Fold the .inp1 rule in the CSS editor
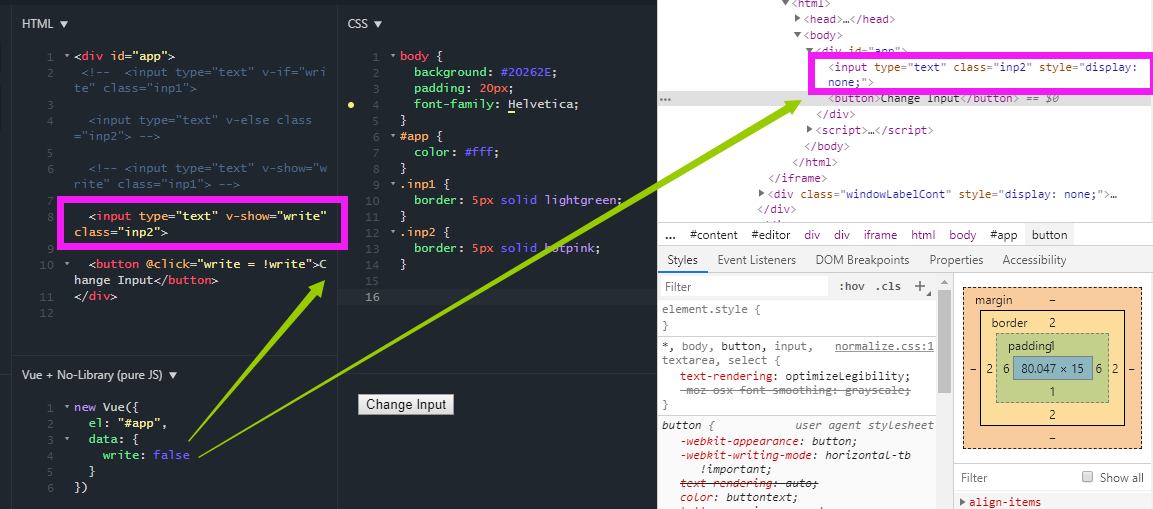The image size is (1153, 509). (x=393, y=185)
